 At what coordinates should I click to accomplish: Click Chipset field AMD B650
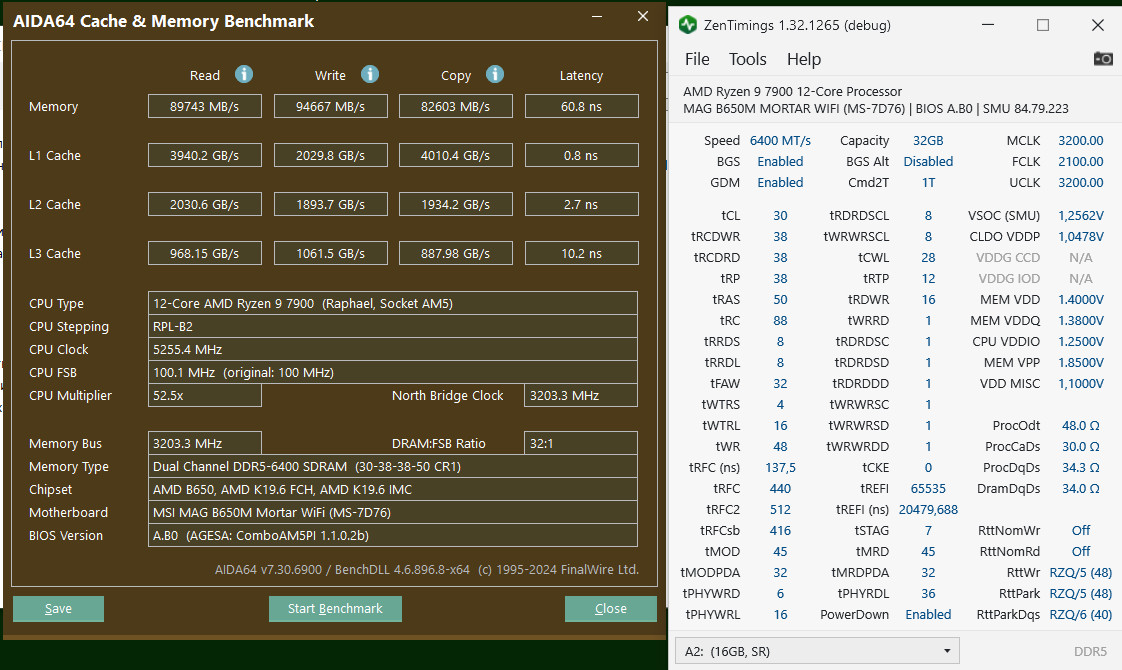pos(393,489)
